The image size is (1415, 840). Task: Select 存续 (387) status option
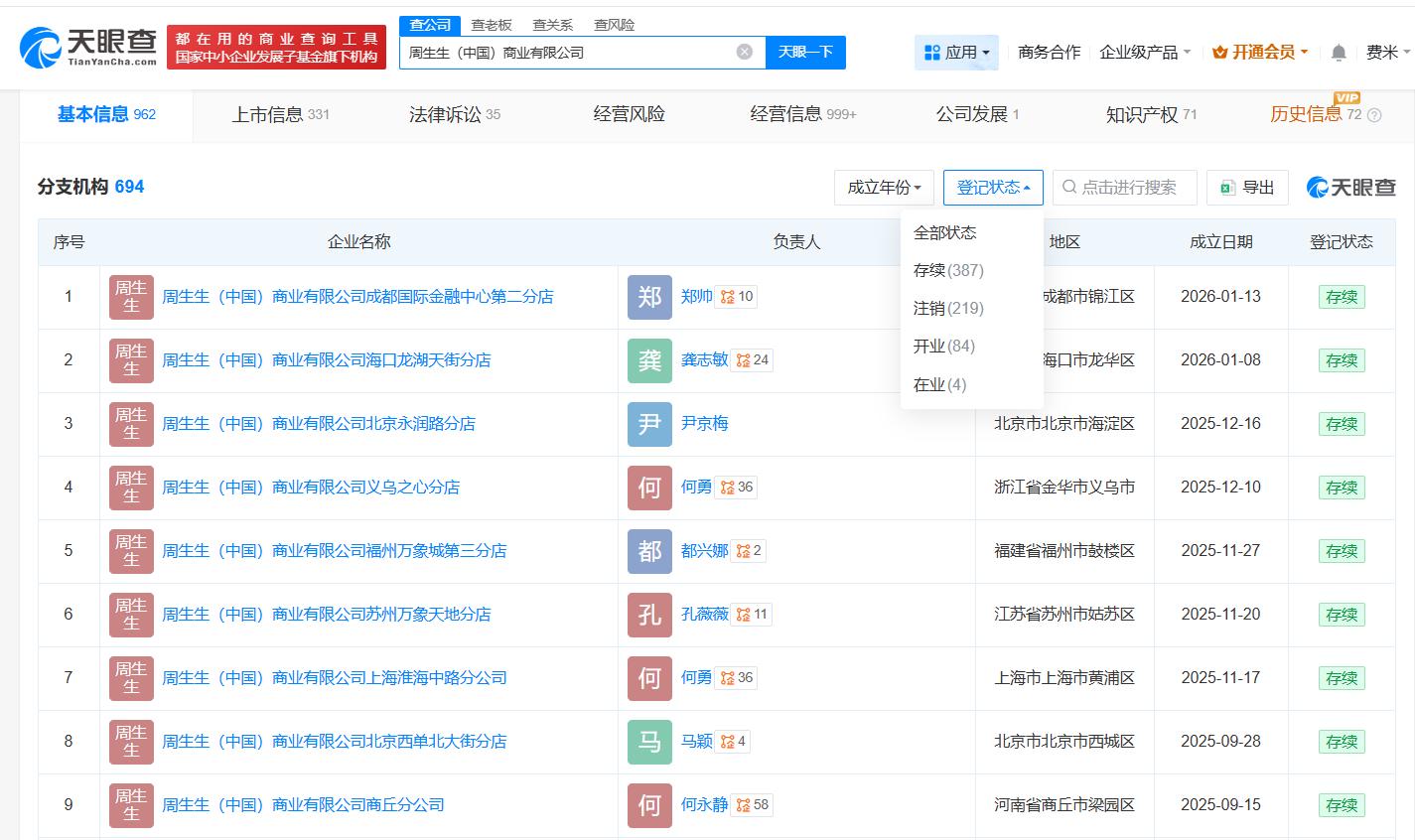948,270
